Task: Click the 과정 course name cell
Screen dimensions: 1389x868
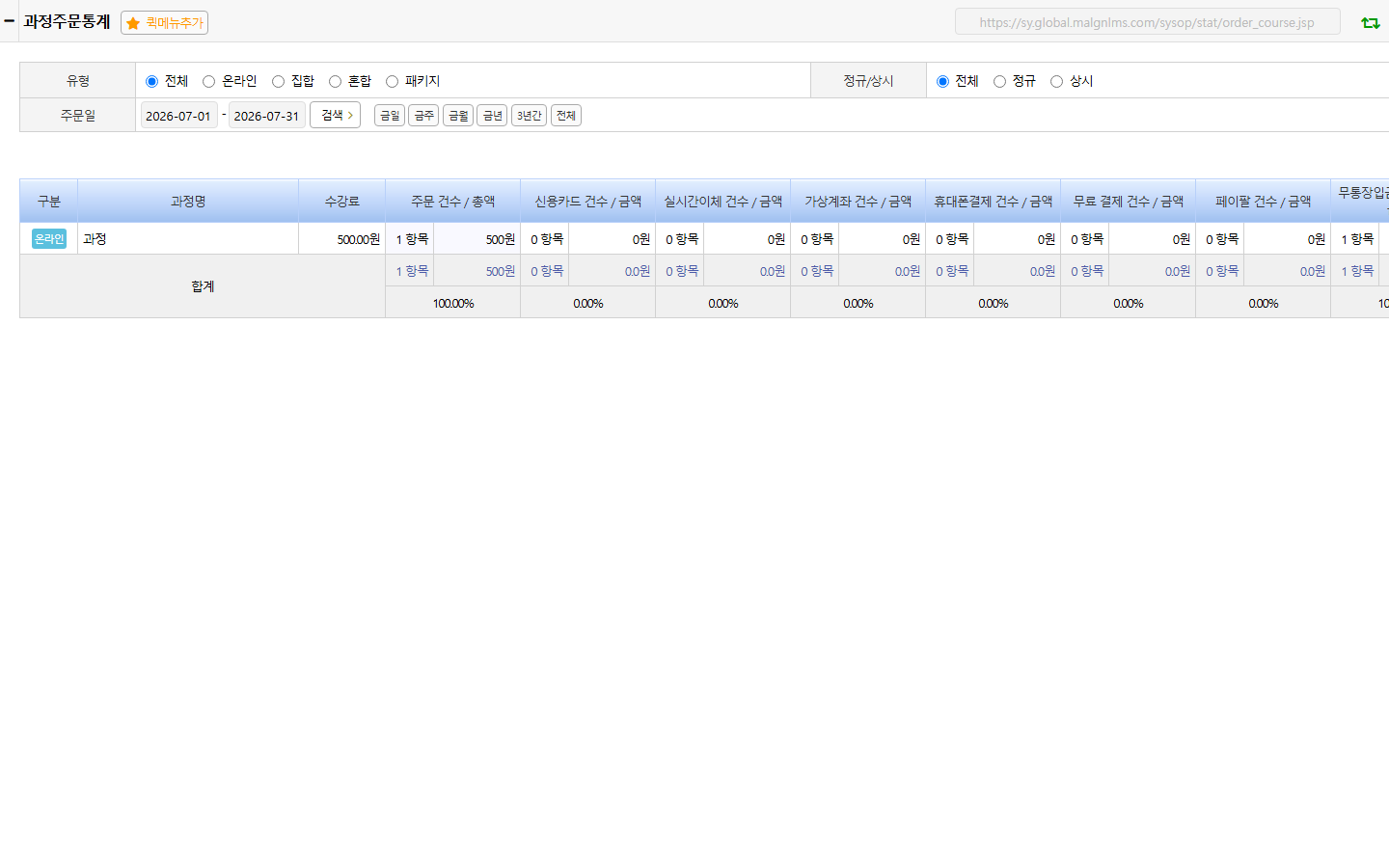Action: (188, 238)
